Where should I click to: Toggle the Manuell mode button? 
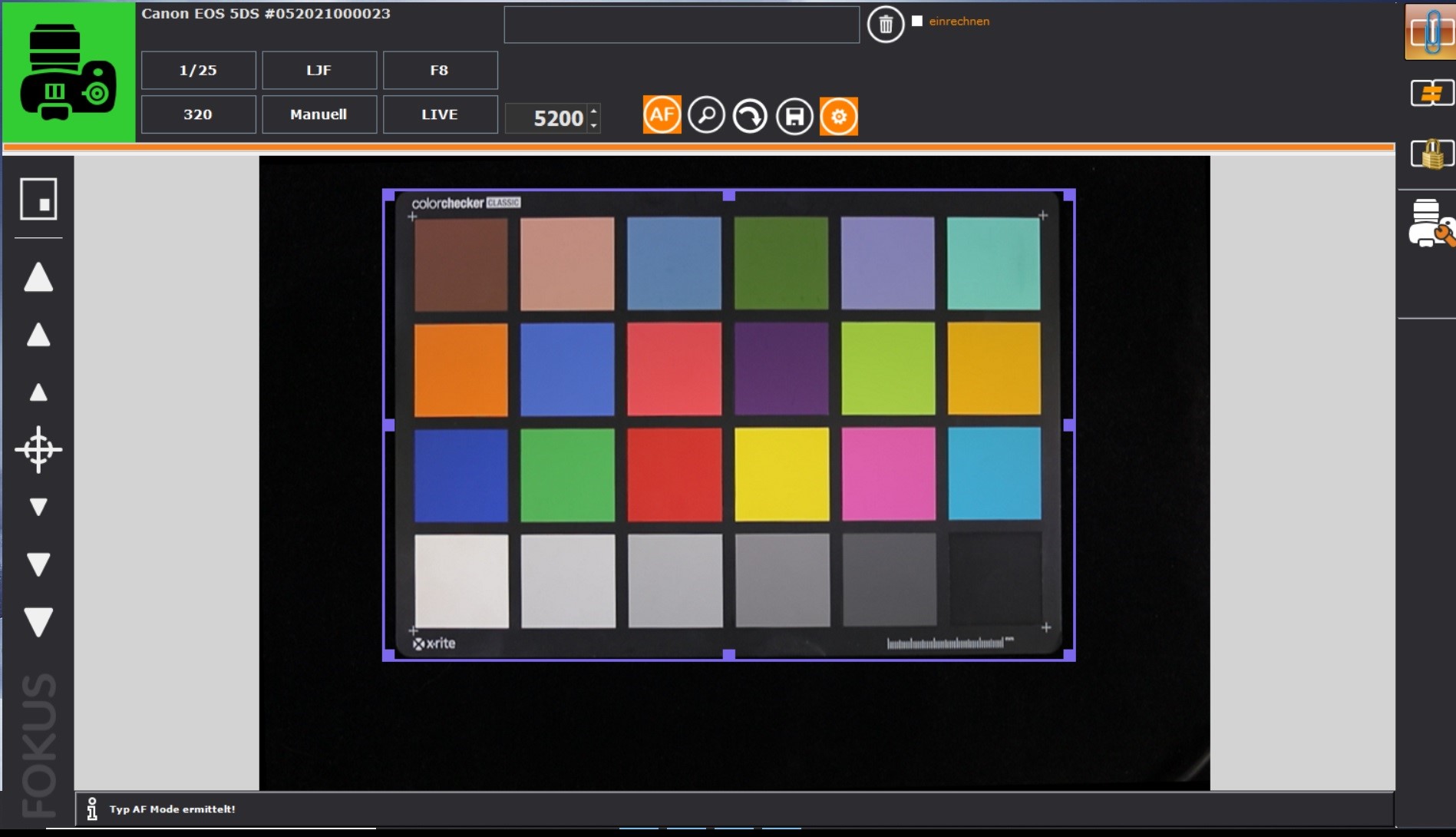click(319, 114)
